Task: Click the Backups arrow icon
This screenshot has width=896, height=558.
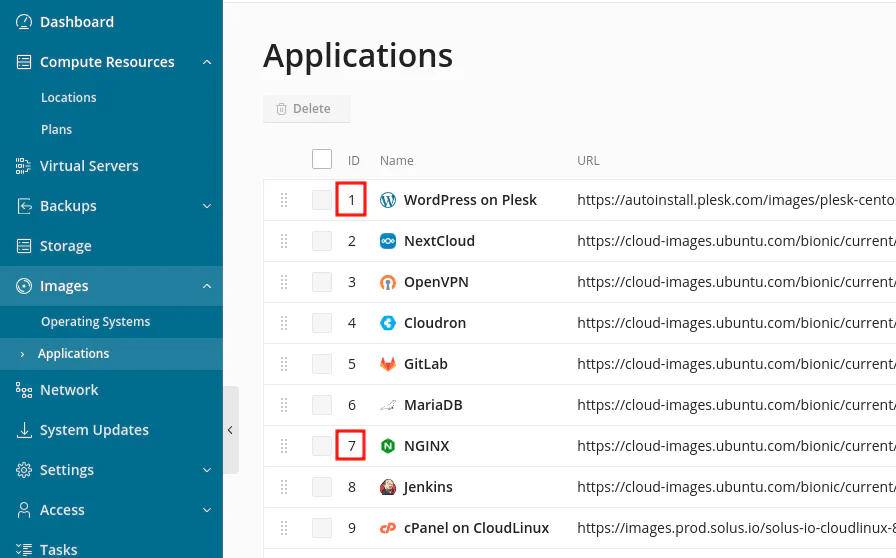Action: [24, 206]
